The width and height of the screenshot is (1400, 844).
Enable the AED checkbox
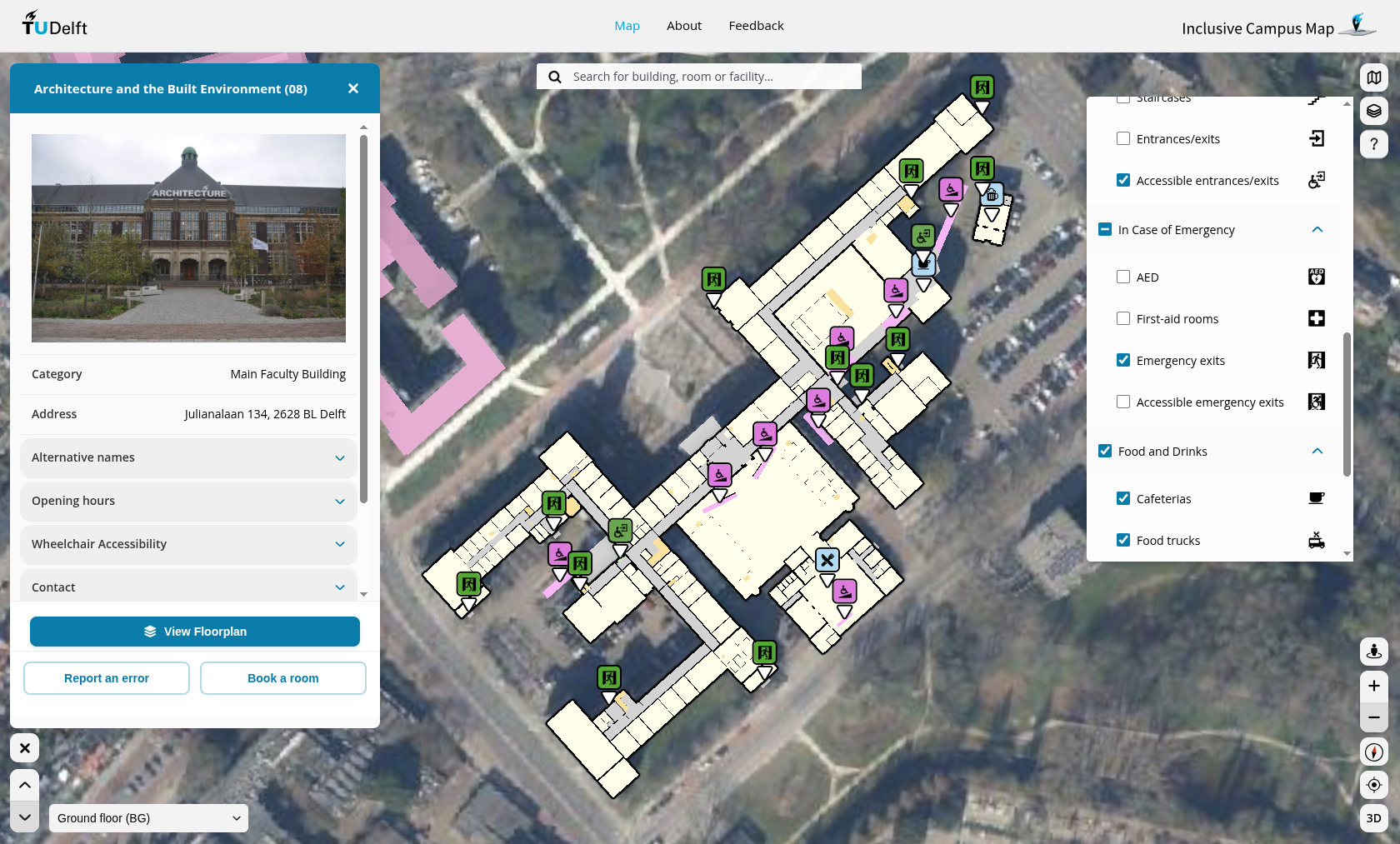(1123, 277)
